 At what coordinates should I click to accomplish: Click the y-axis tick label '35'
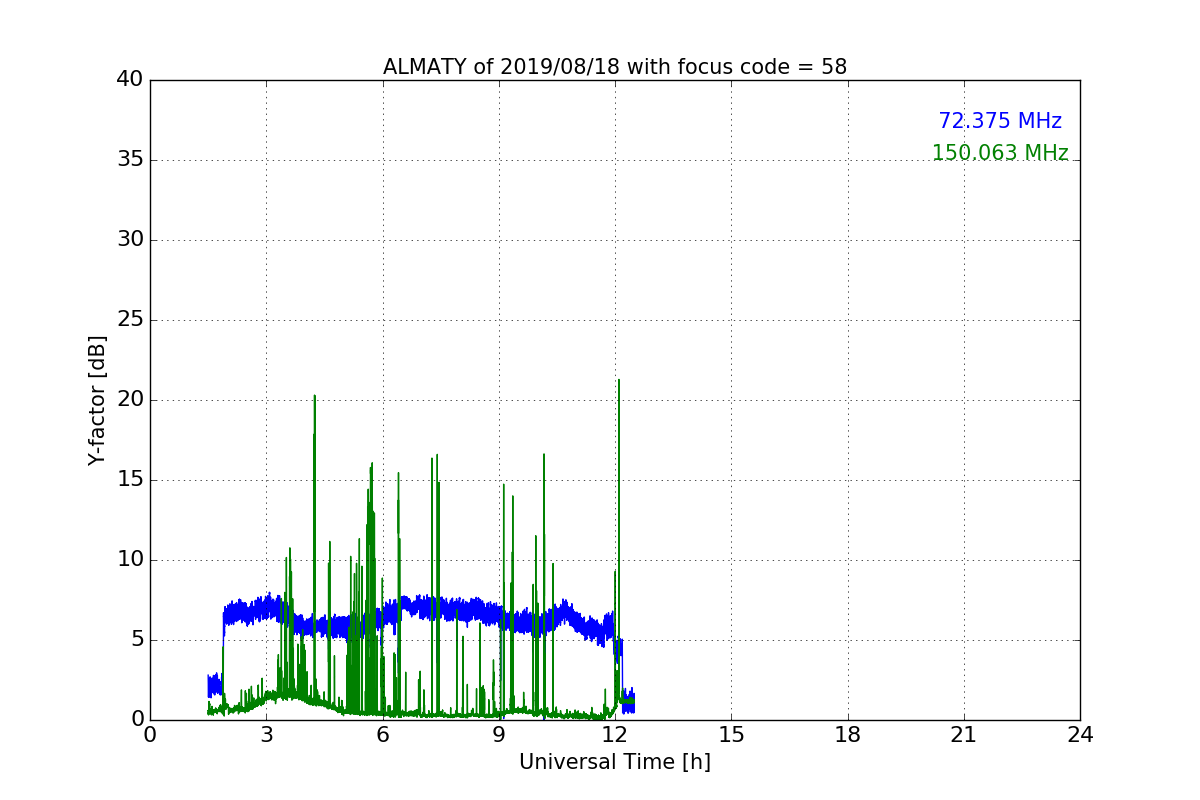[x=130, y=160]
